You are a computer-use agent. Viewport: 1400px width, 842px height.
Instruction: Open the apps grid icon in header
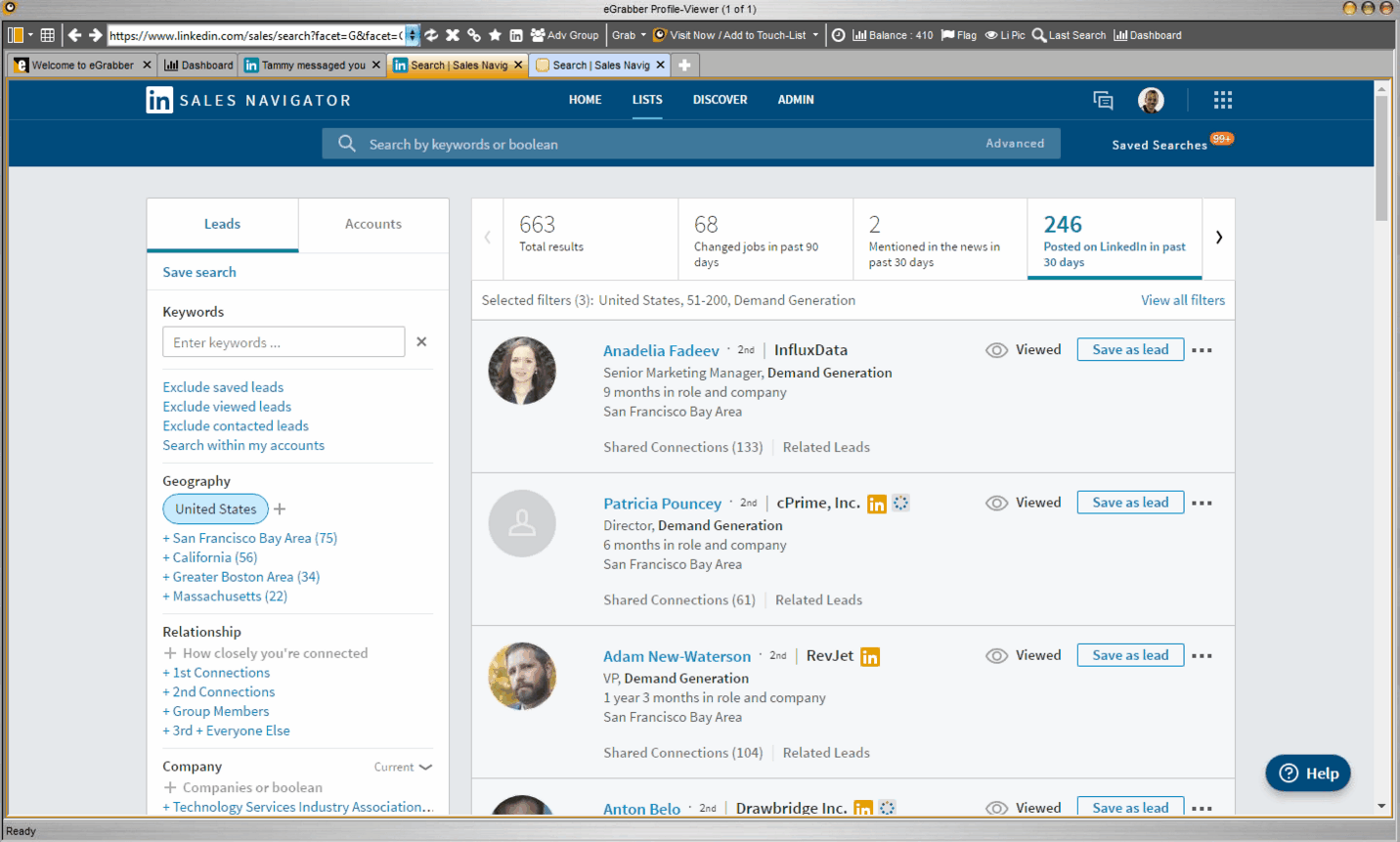coord(1223,100)
